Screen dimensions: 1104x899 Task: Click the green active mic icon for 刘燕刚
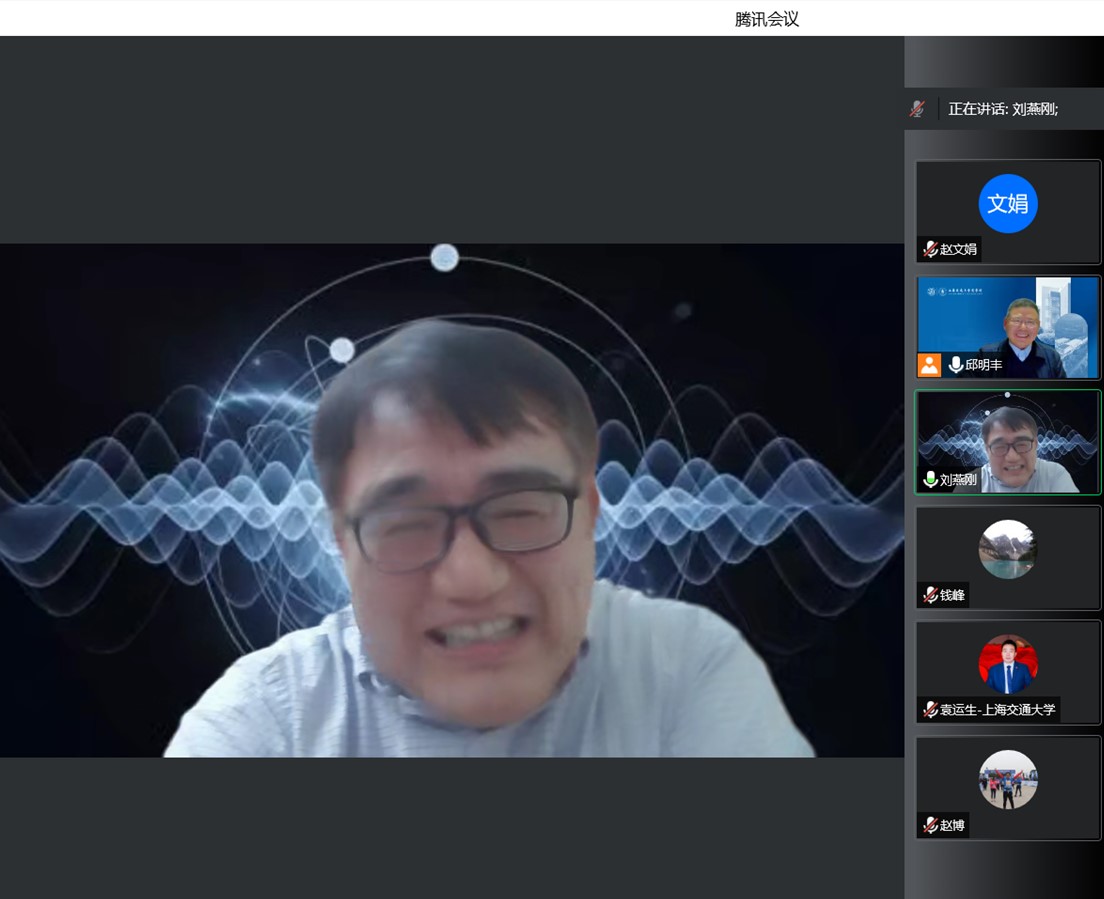[x=930, y=480]
